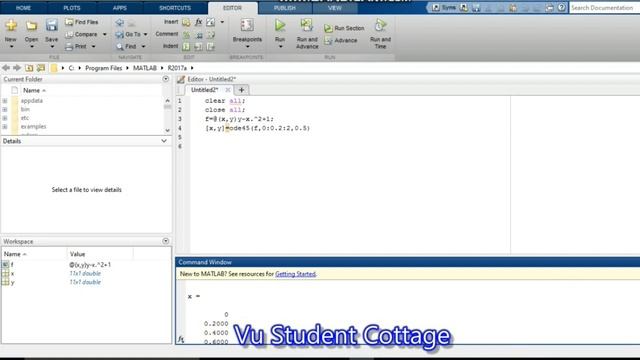The image size is (640, 360).
Task: Open the Run dropdown arrow
Action: pos(280,47)
